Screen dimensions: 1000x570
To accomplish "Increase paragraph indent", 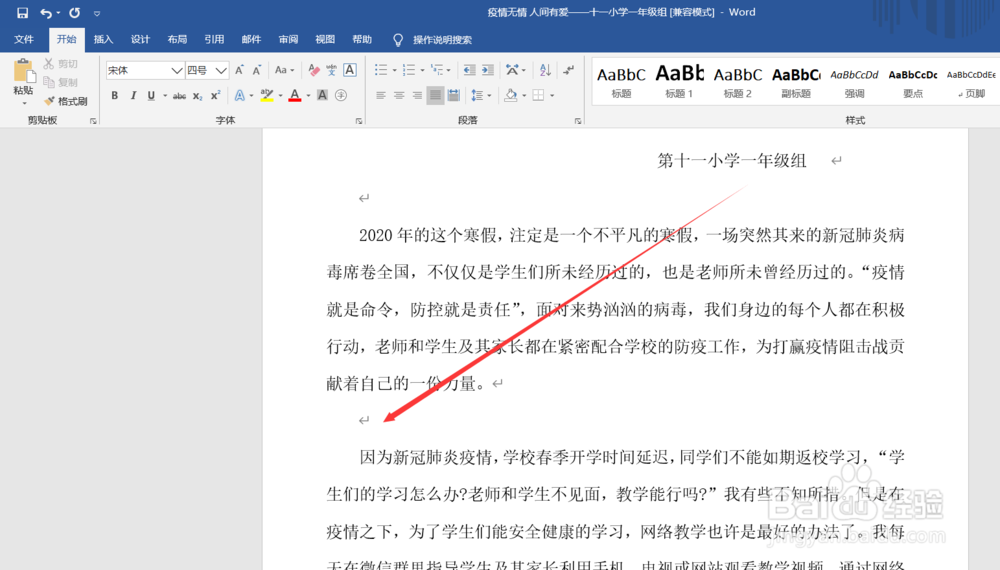I will coord(488,70).
